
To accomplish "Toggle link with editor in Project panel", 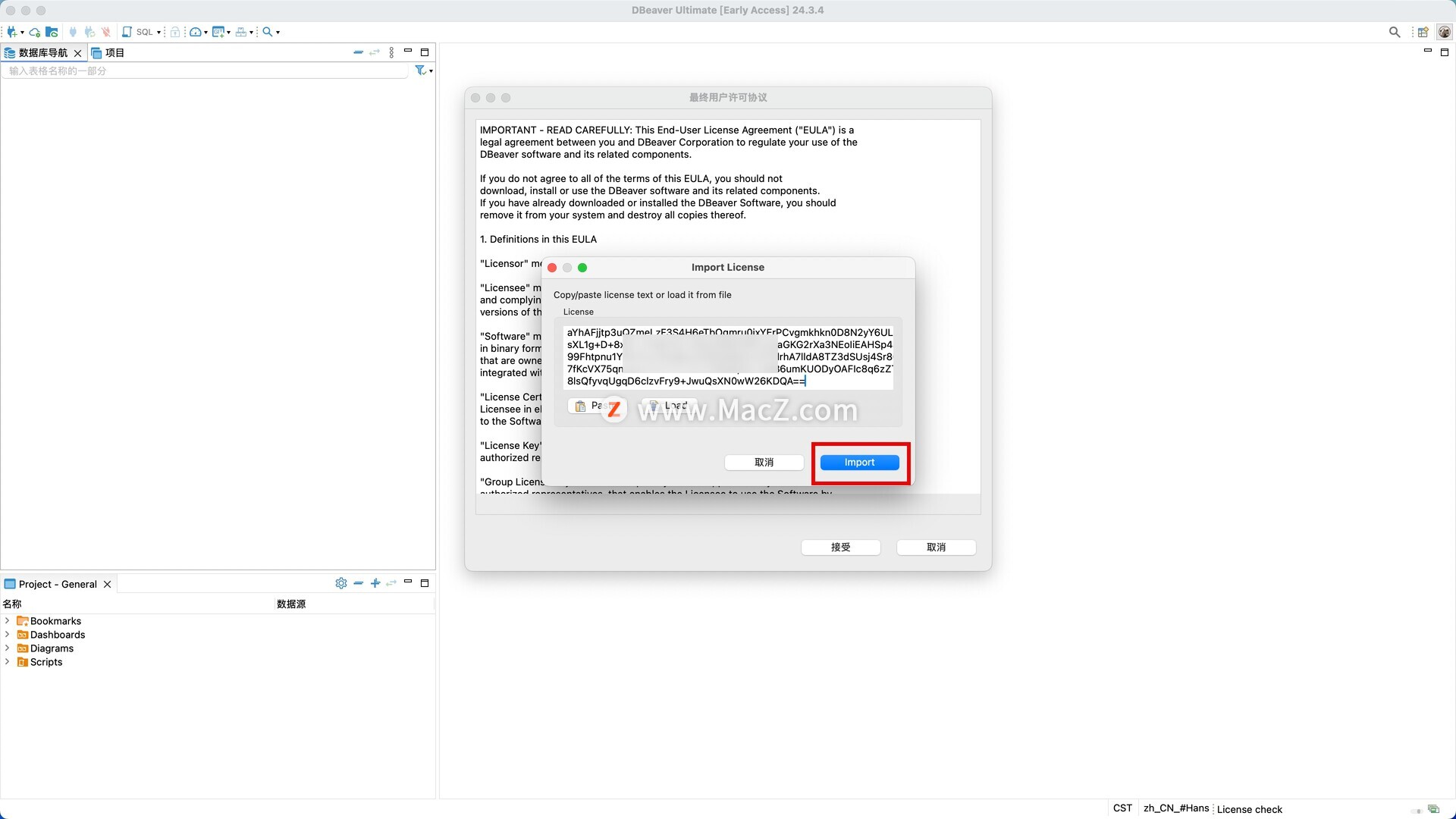I will (x=391, y=583).
